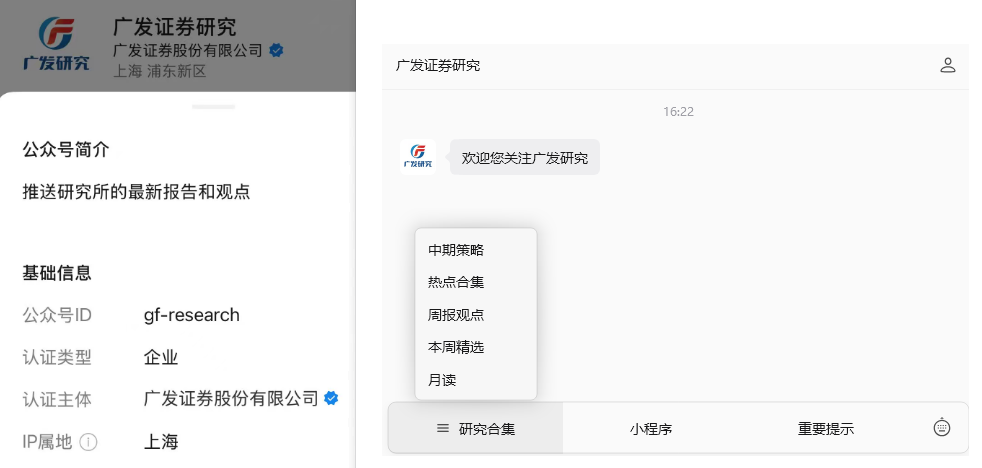The width and height of the screenshot is (982, 468).
Task: Choose 周报观点 menu entry
Action: 456,315
